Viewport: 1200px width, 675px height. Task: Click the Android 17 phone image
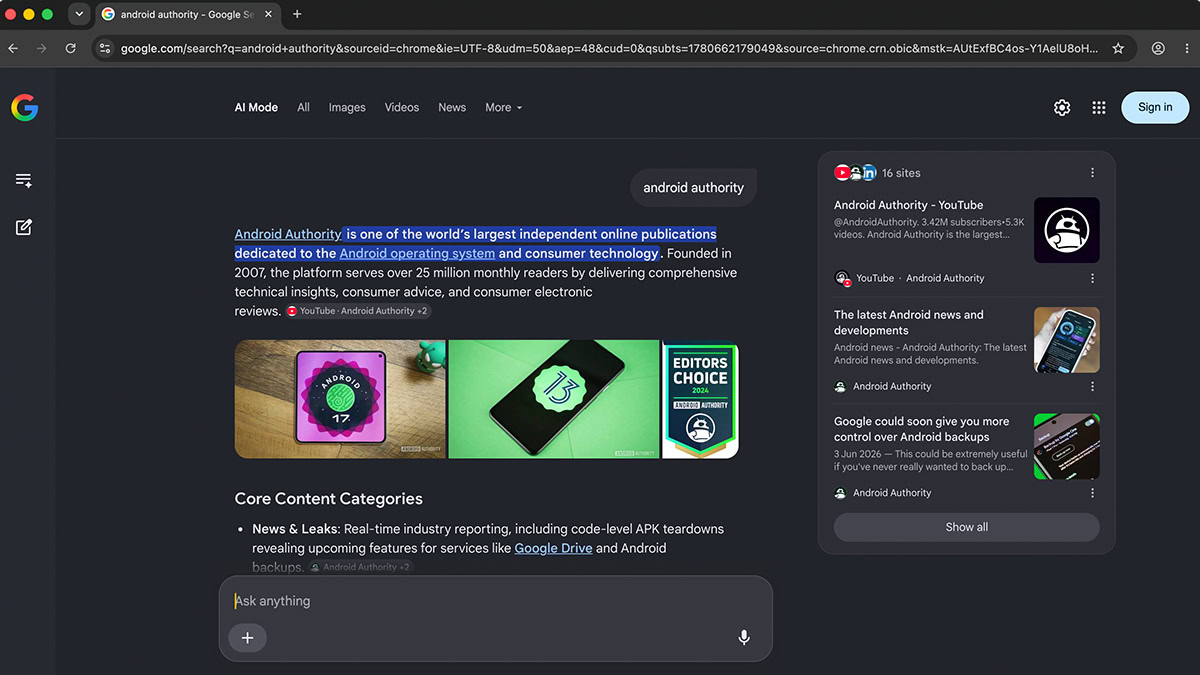point(340,399)
